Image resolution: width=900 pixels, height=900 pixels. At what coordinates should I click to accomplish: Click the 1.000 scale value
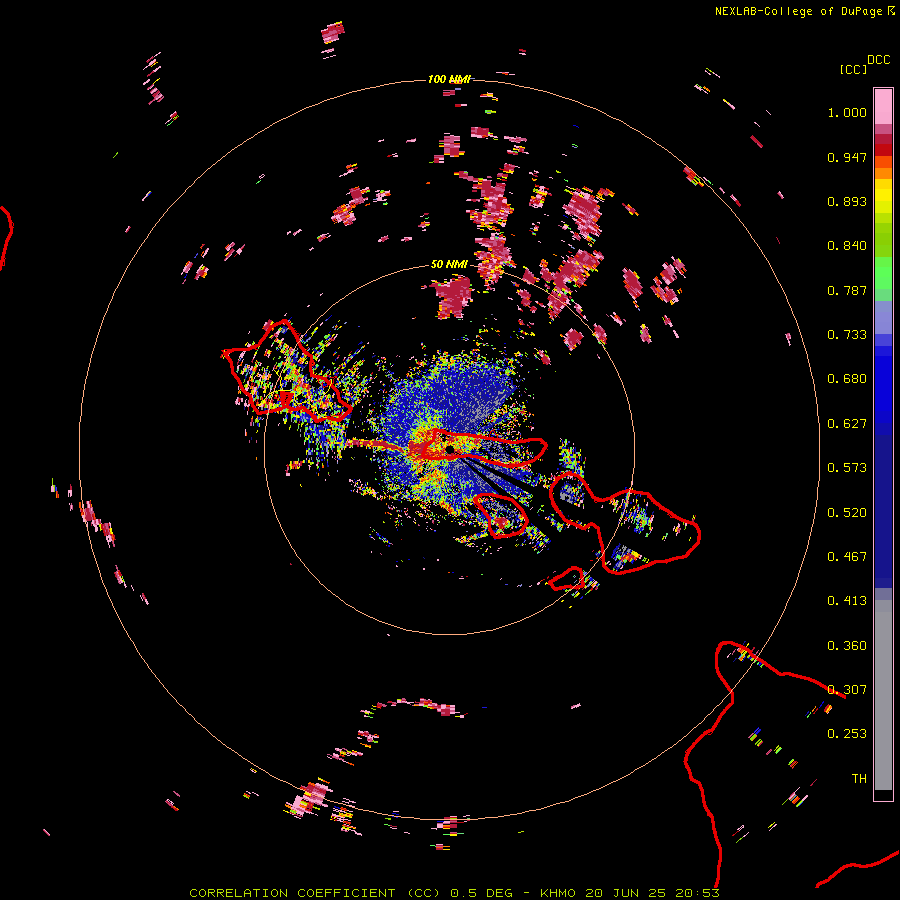coord(847,112)
